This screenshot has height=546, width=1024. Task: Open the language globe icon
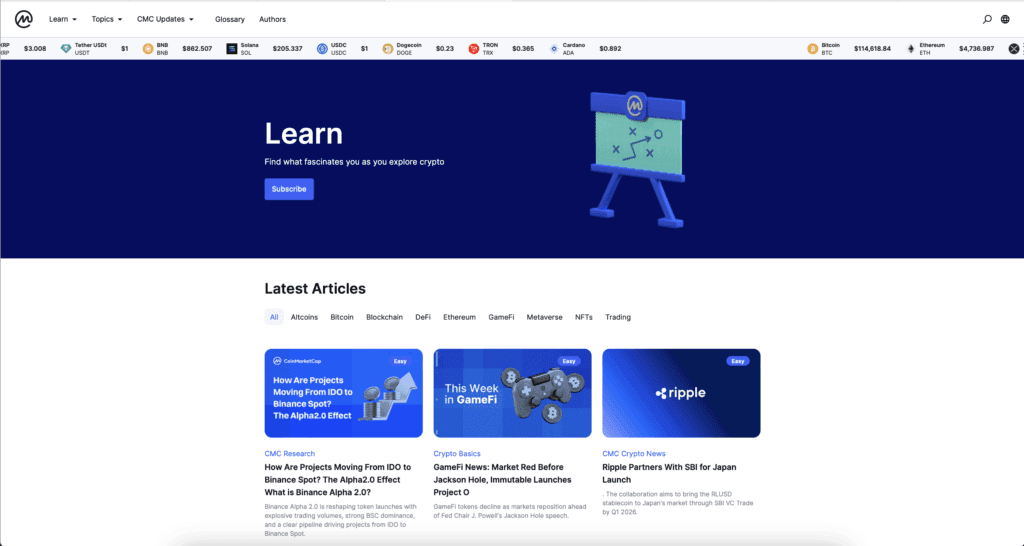tap(1005, 19)
